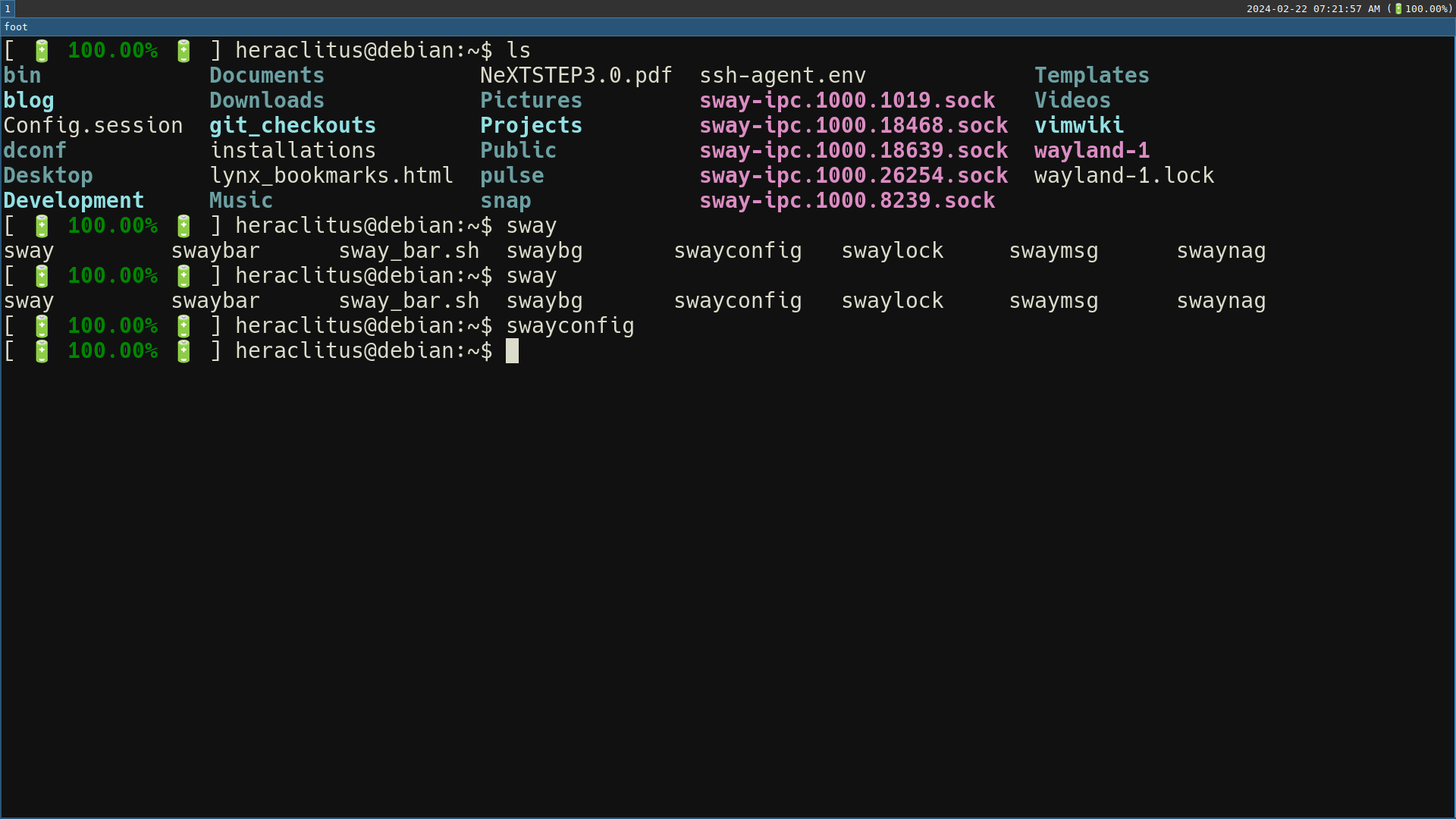The image size is (1456, 819).
Task: Click the battery icon beside the sway command prompt
Action: click(41, 225)
